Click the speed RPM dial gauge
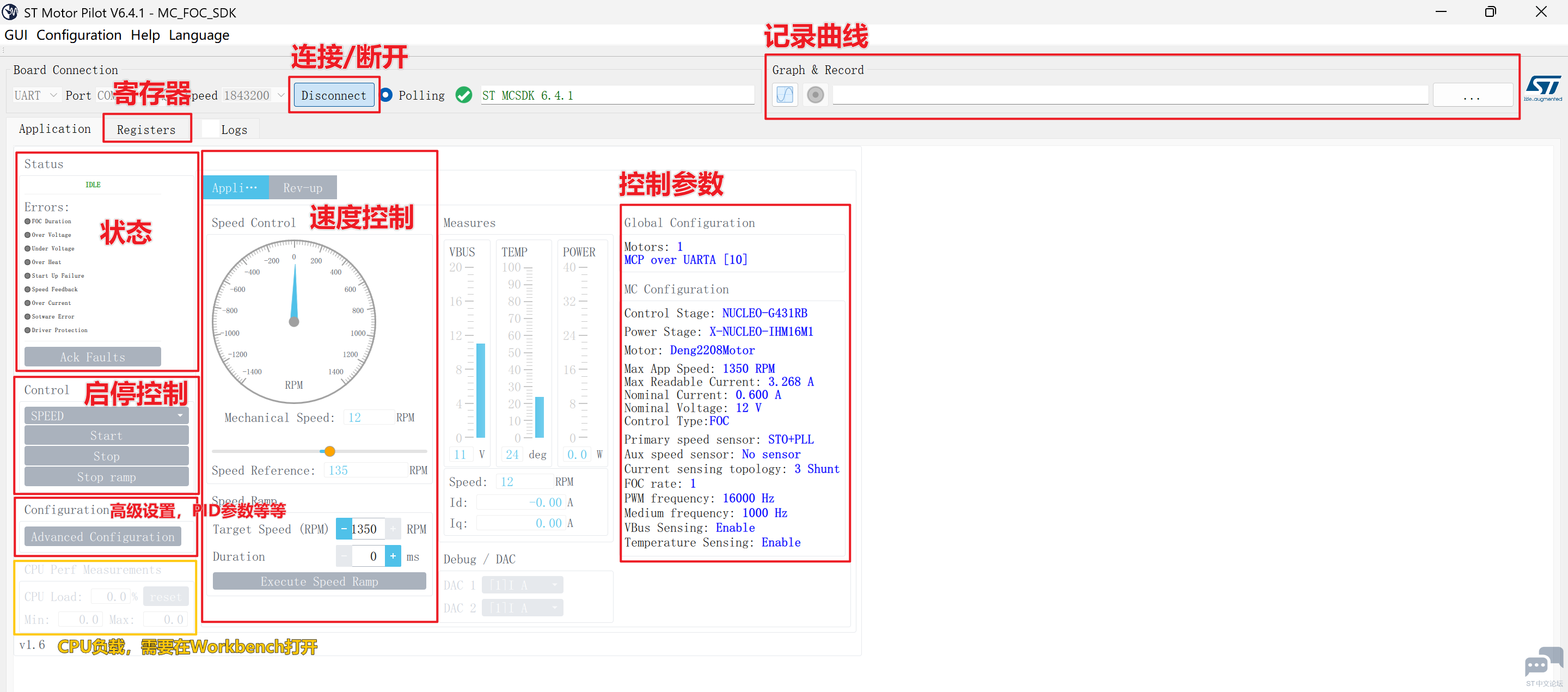Screen dimensions: 1568x692 (294, 321)
